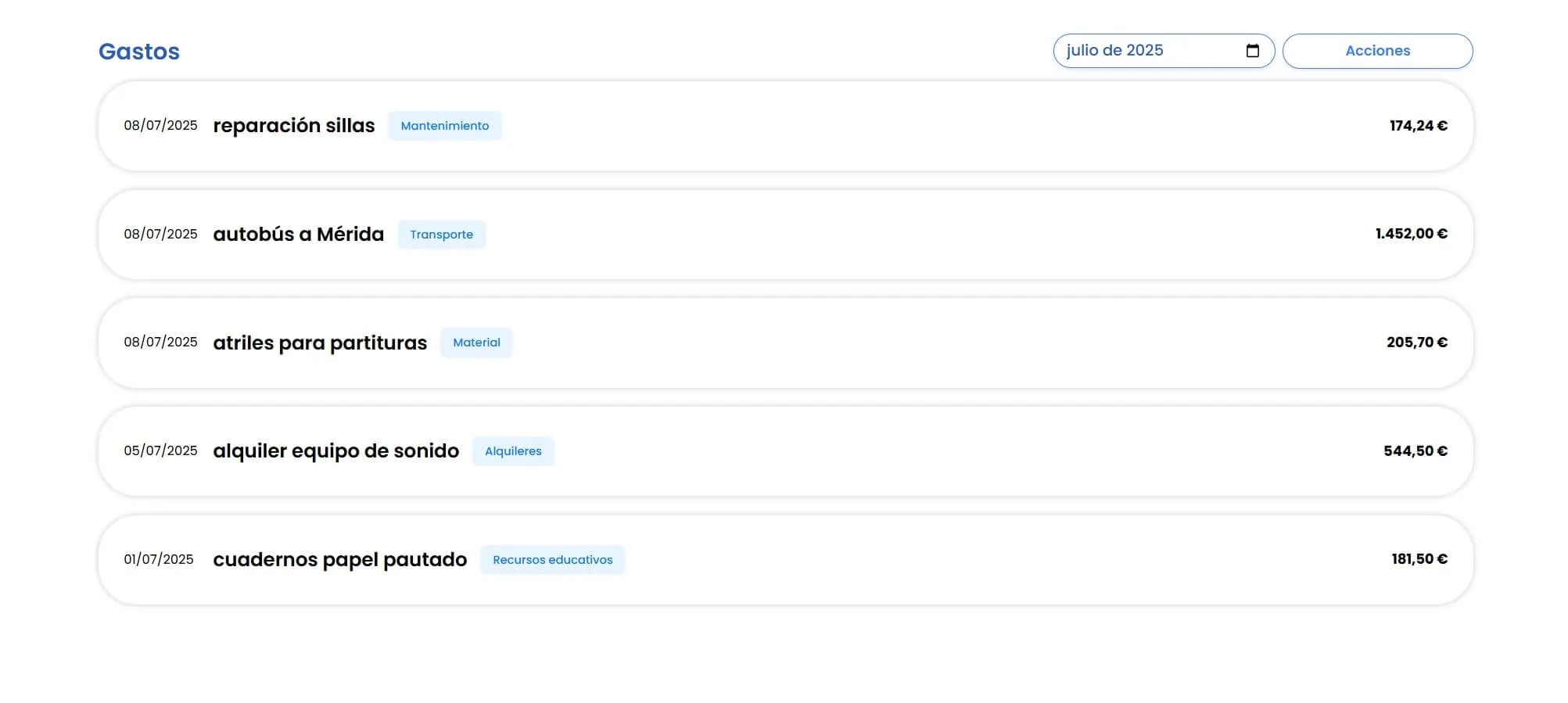Open the autobús a Mérida expense
The width and height of the screenshot is (1568, 703).
(298, 235)
